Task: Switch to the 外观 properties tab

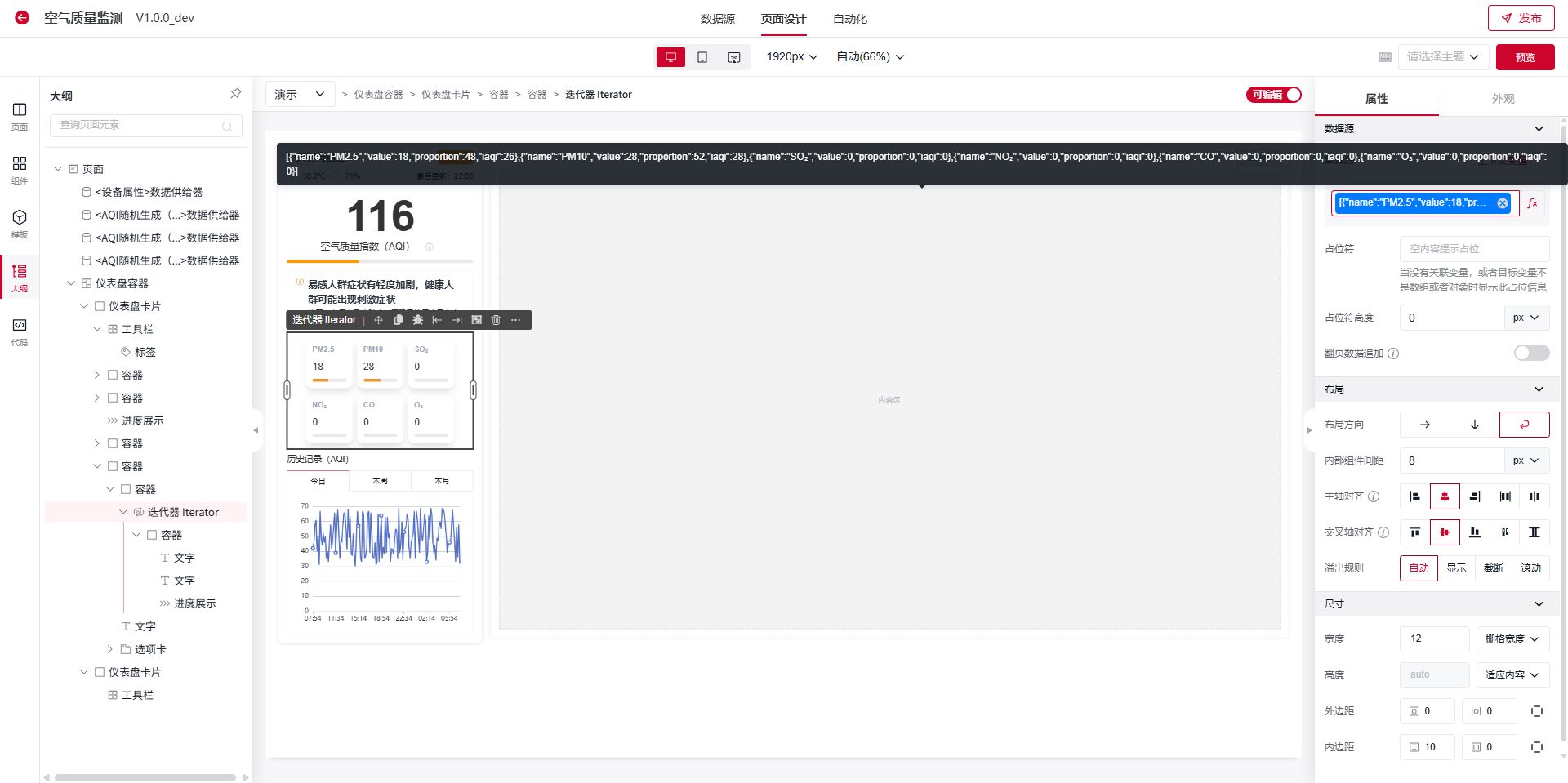Action: (1503, 99)
